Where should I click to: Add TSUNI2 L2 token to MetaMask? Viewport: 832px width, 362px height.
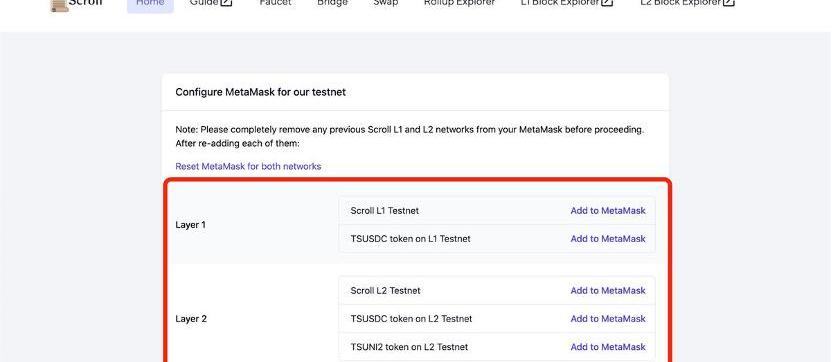(608, 347)
